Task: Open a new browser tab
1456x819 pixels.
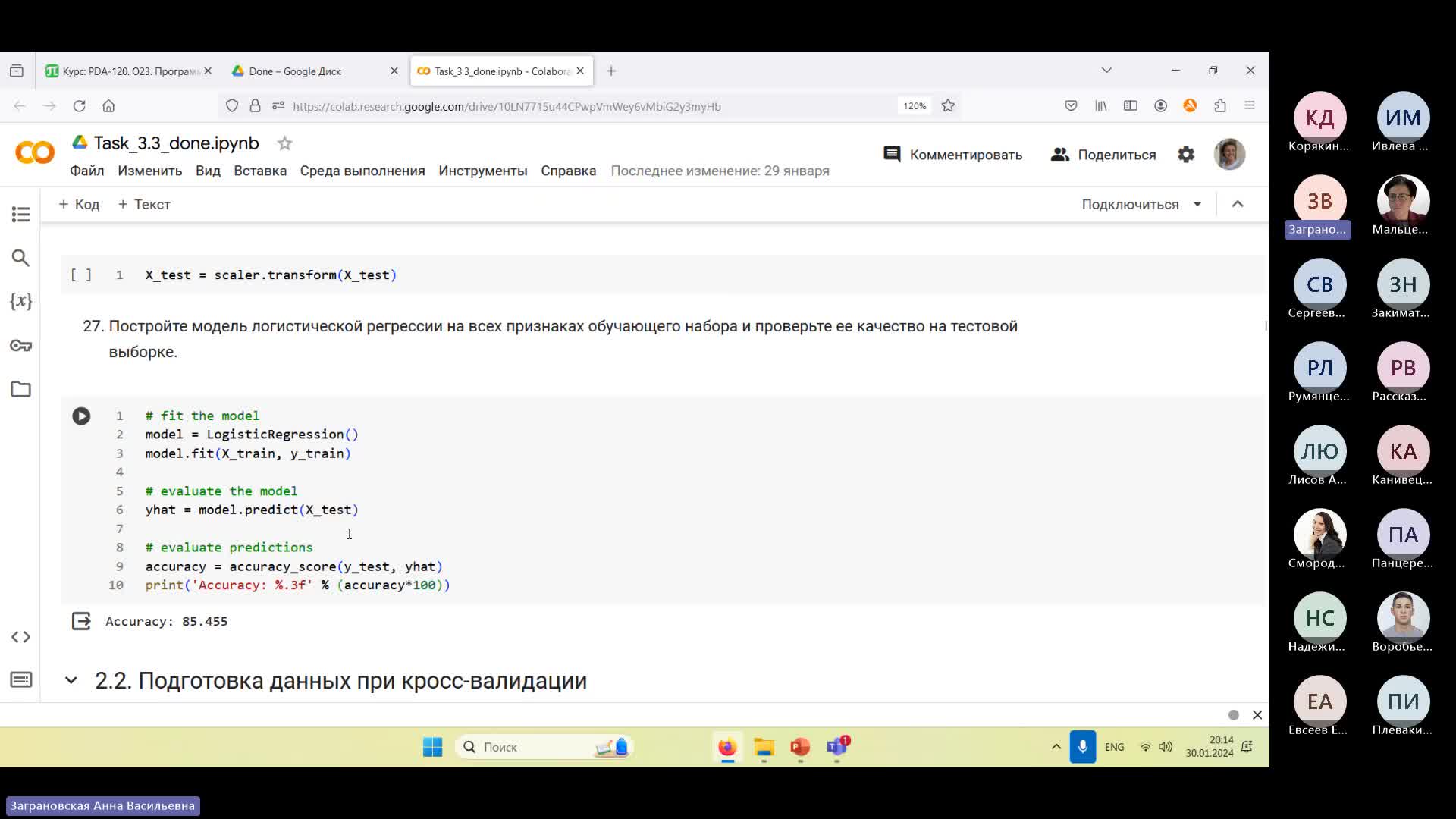Action: [x=611, y=71]
